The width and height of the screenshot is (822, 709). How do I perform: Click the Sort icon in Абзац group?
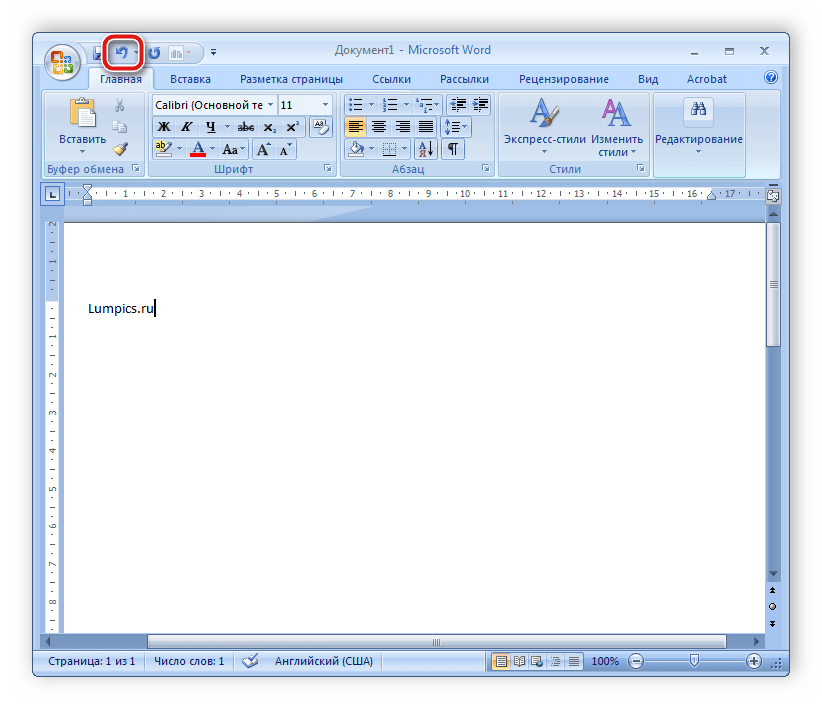pyautogui.click(x=425, y=149)
